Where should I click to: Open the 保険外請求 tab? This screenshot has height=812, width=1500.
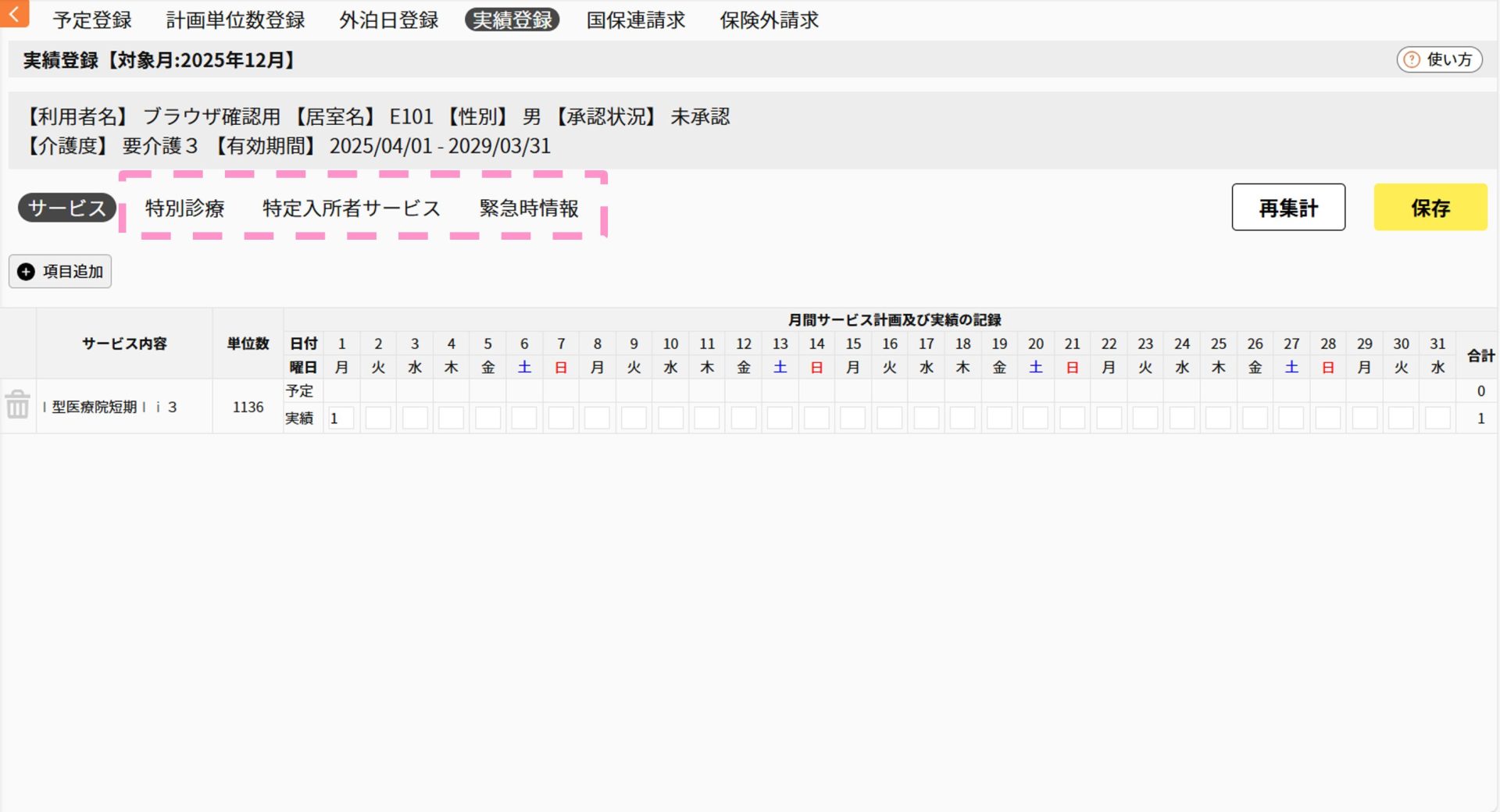pyautogui.click(x=769, y=20)
